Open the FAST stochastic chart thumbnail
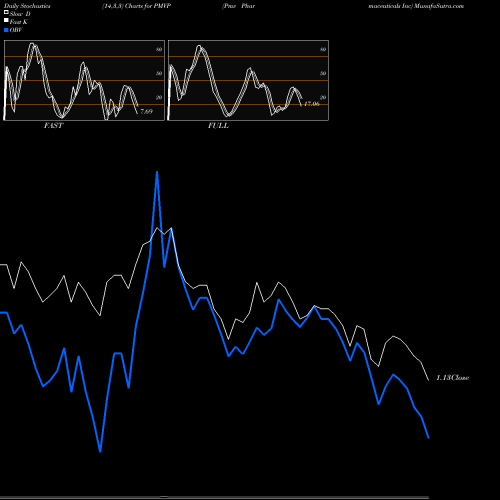 (x=84, y=80)
